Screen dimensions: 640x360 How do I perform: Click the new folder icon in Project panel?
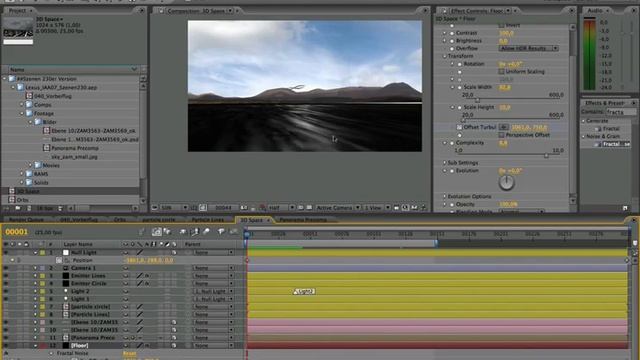point(18,208)
